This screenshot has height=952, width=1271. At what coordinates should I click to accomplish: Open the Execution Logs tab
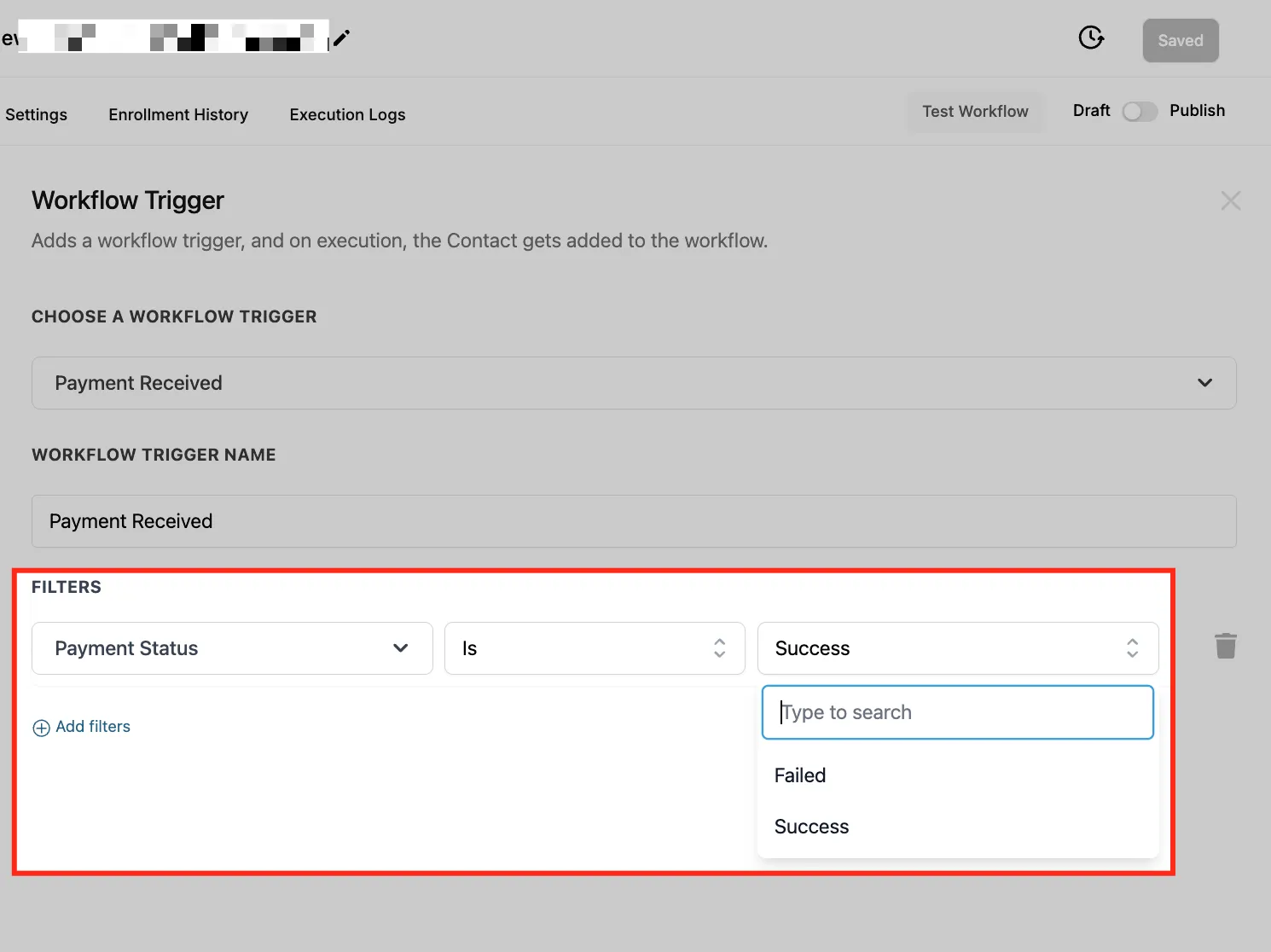347,114
